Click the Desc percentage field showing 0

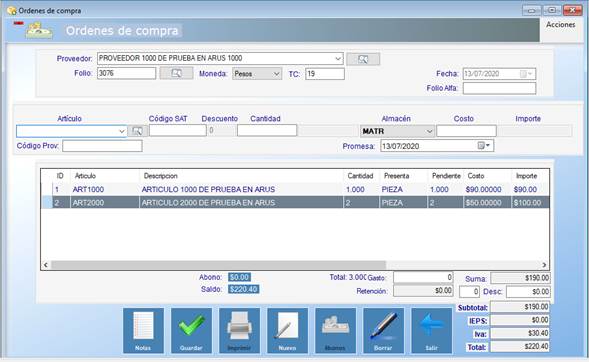coord(469,291)
